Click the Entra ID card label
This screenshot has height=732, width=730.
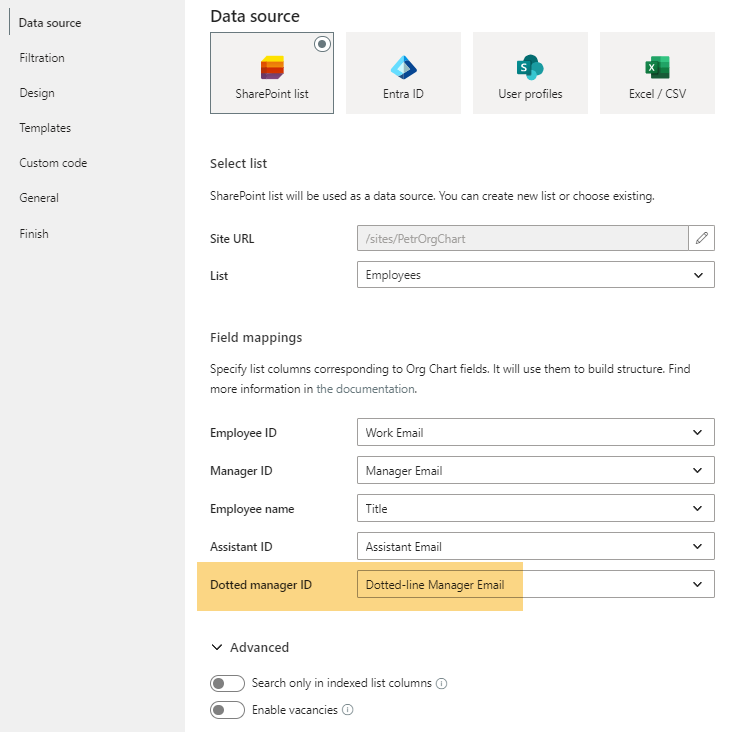point(403,94)
